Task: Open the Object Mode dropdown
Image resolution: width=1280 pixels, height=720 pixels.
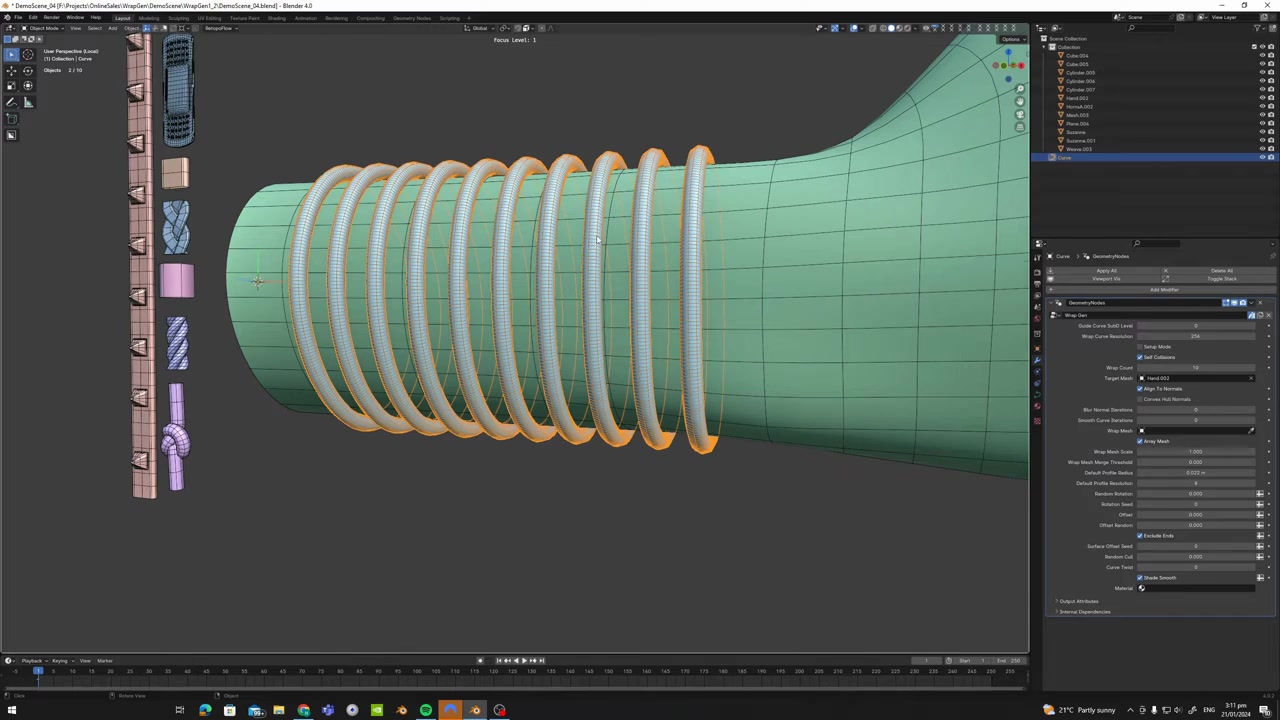Action: pyautogui.click(x=42, y=28)
